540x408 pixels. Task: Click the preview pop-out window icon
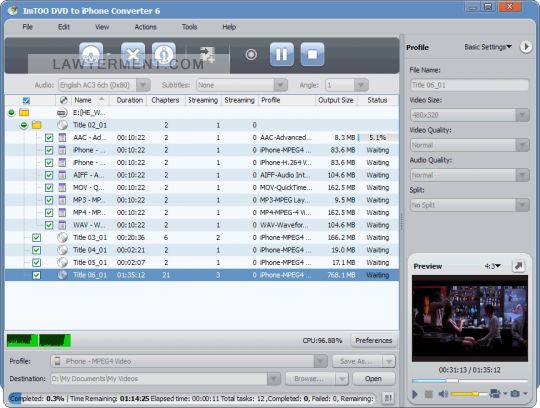point(518,266)
